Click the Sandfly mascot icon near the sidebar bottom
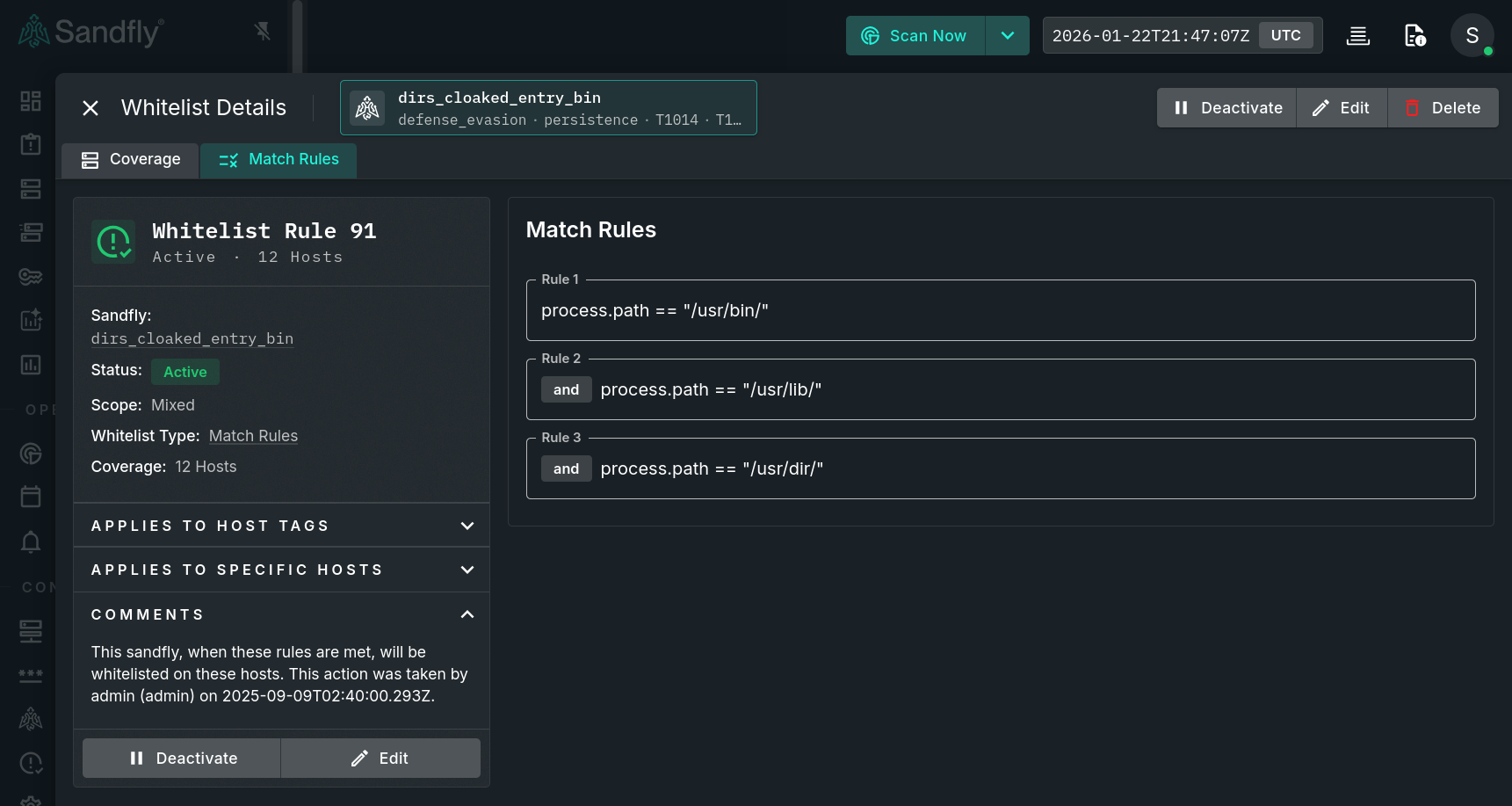Viewport: 1512px width, 806px height. point(30,718)
